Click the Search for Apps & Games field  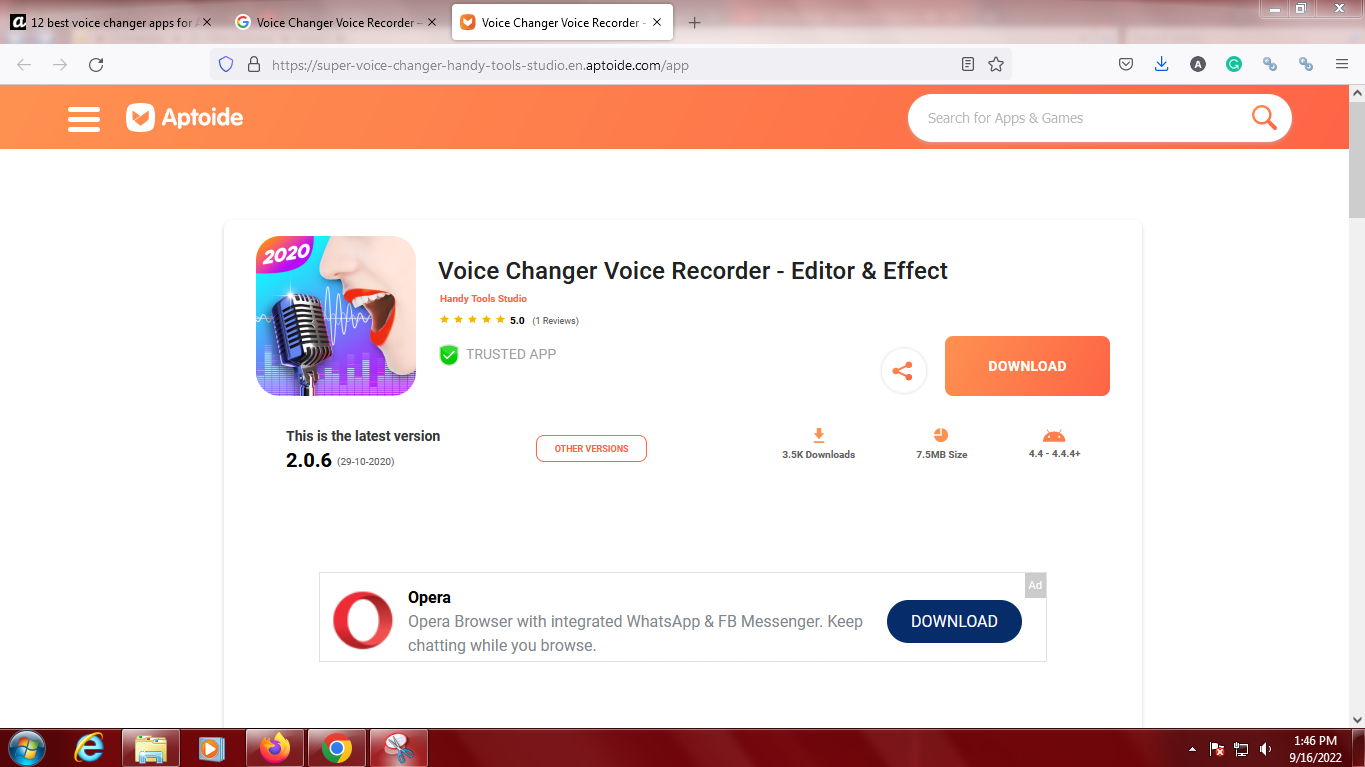click(1080, 118)
